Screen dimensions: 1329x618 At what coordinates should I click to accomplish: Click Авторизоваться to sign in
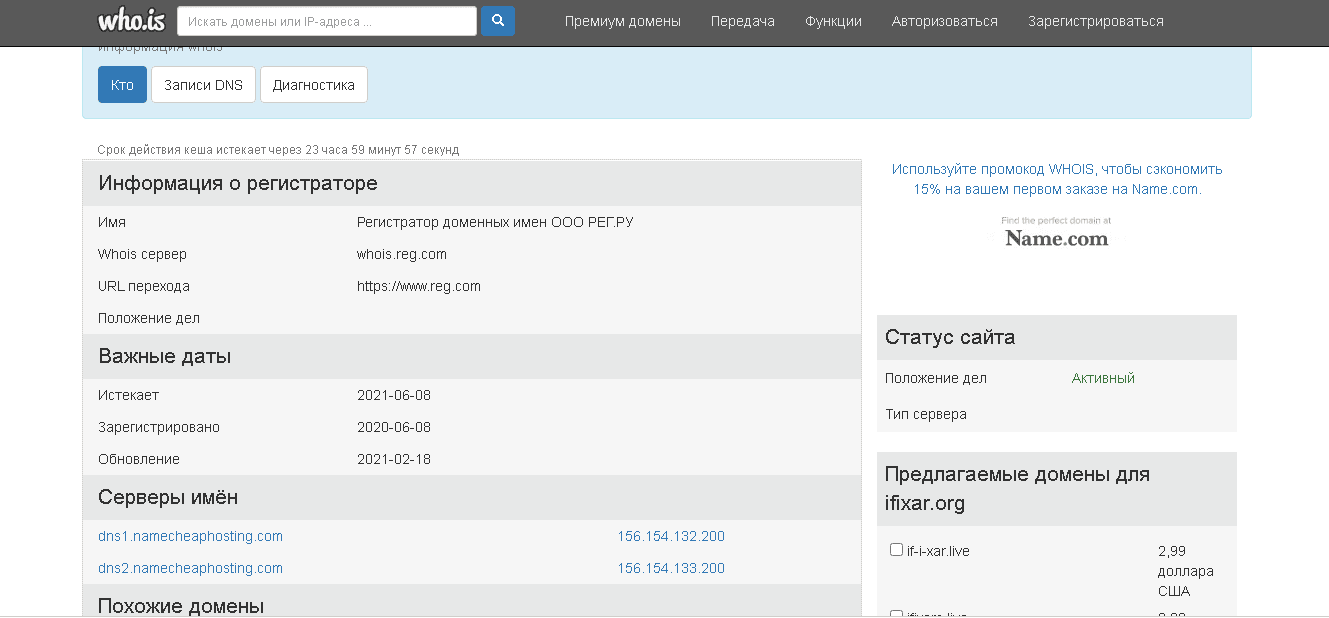[x=944, y=20]
